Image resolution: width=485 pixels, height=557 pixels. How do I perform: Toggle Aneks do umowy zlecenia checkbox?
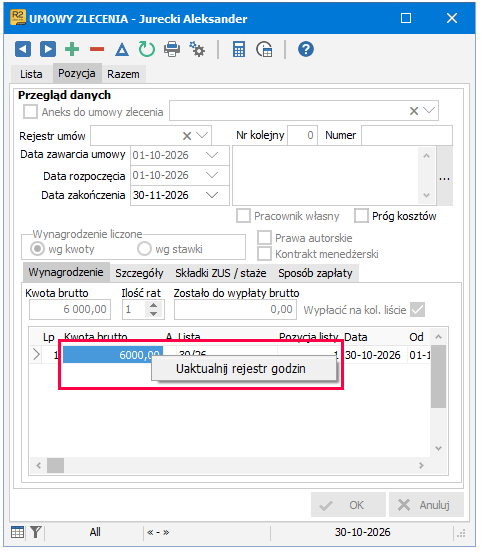click(30, 112)
